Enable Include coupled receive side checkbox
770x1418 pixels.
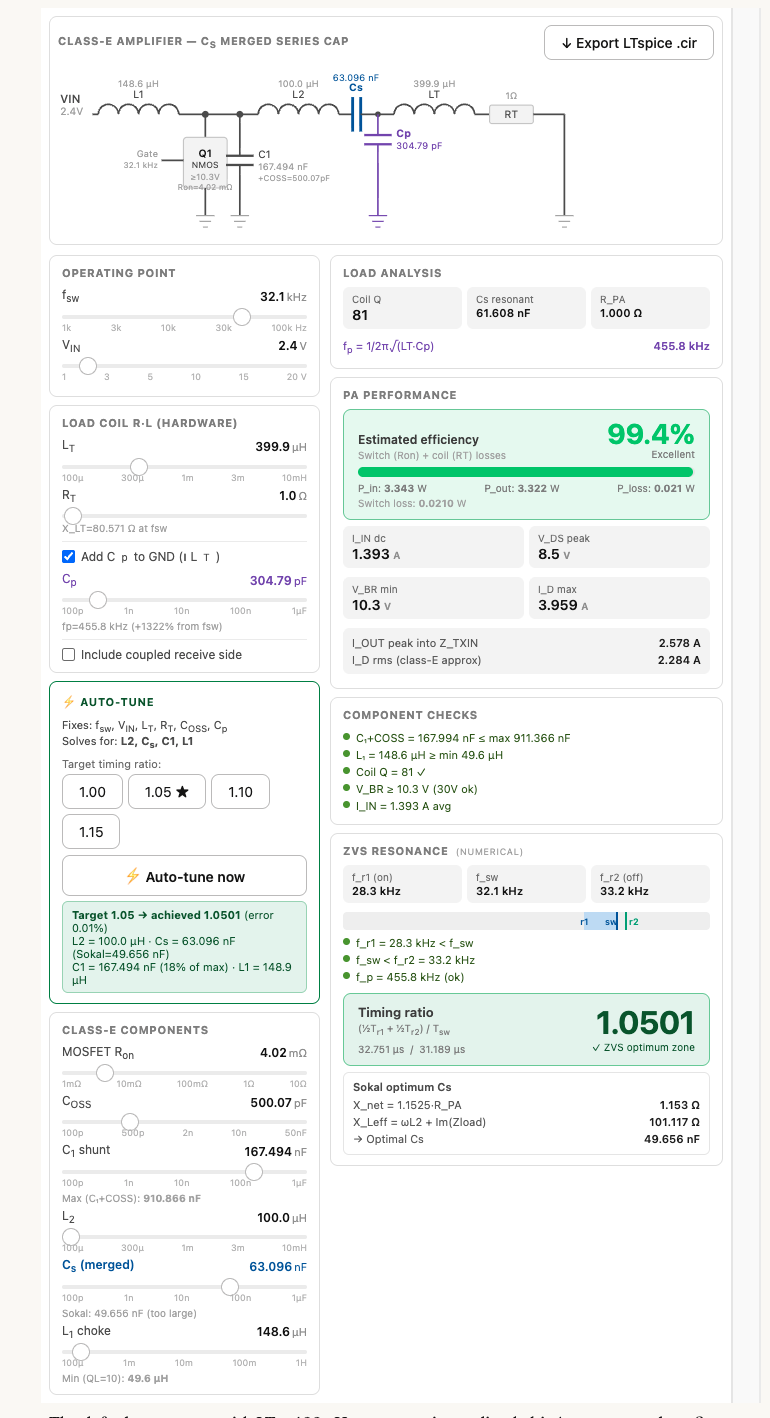pos(69,655)
